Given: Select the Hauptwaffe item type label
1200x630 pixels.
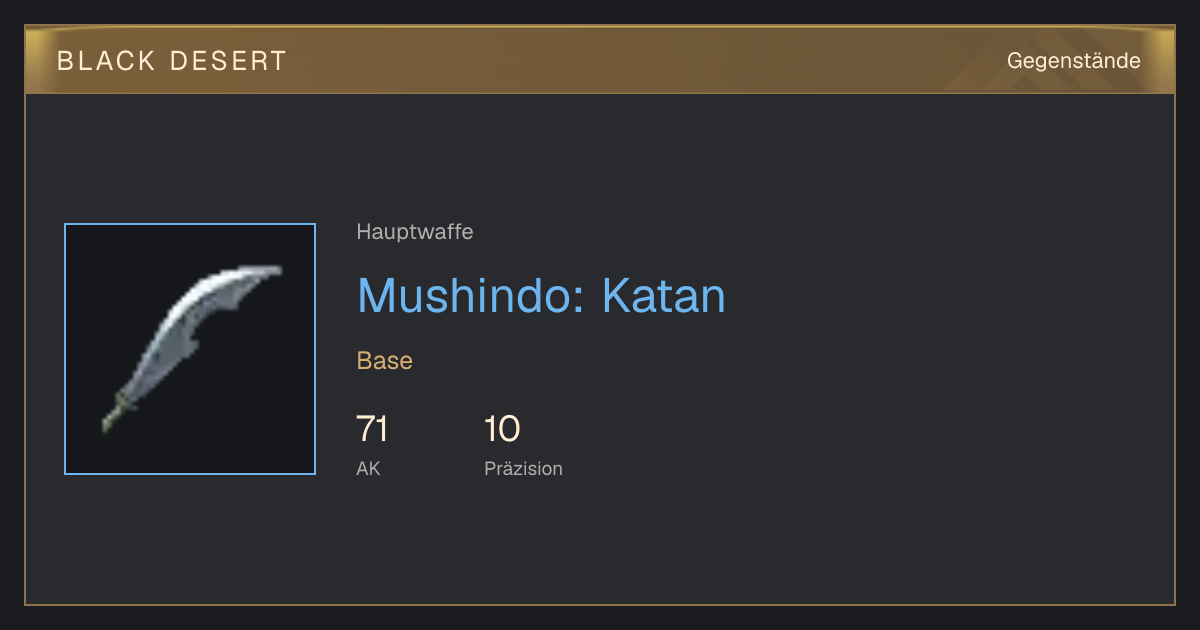Looking at the screenshot, I should click(415, 232).
